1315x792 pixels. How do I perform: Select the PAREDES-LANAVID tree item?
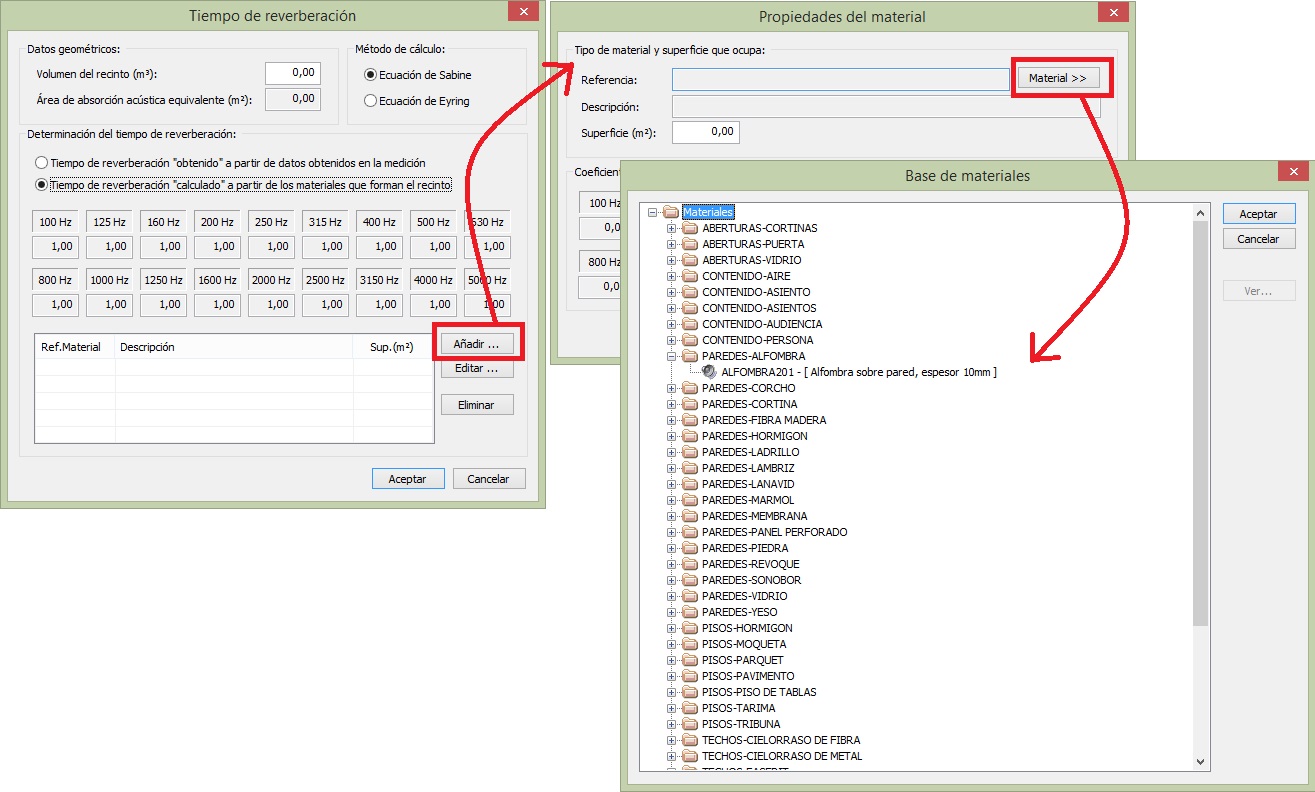coord(748,484)
